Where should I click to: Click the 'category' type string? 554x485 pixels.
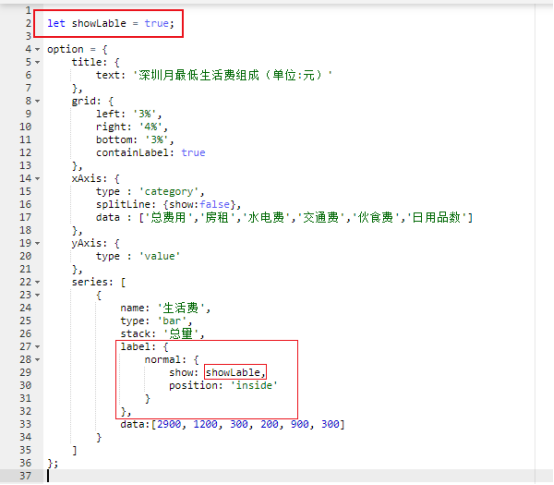169,191
